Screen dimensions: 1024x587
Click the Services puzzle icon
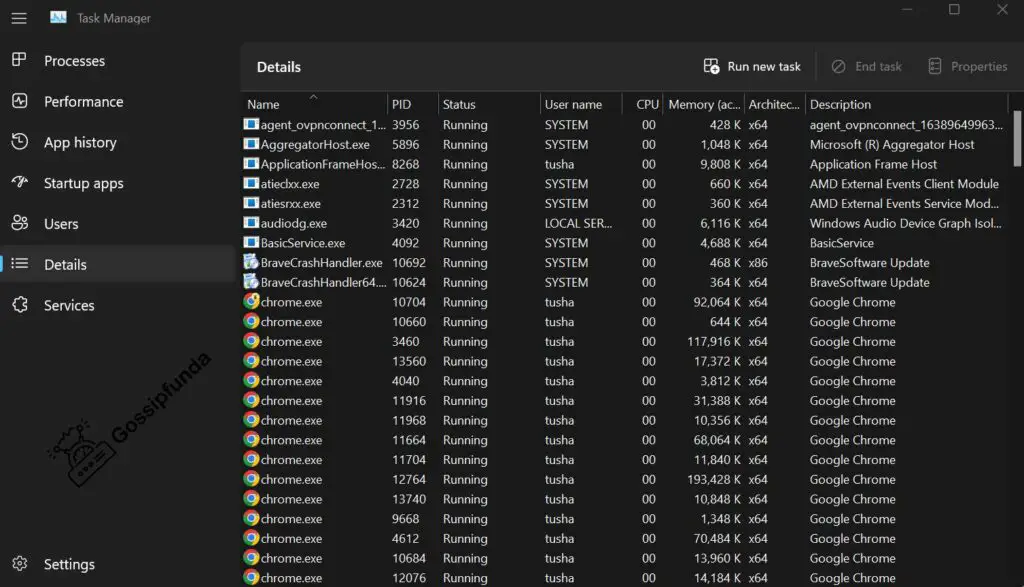pos(20,305)
